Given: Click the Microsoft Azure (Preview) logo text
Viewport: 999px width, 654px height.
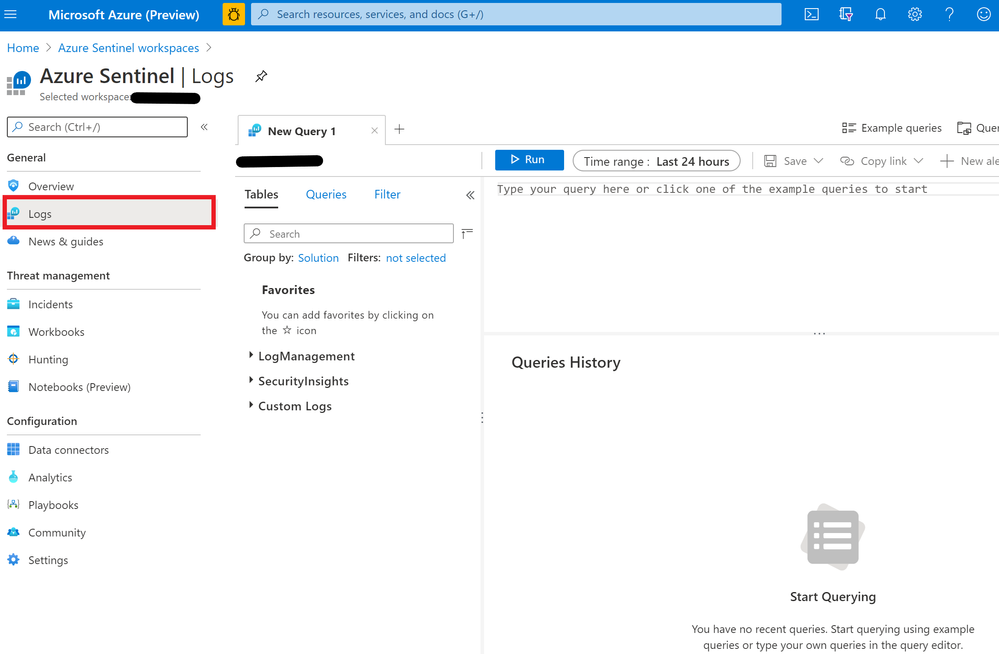Looking at the screenshot, I should click(124, 14).
